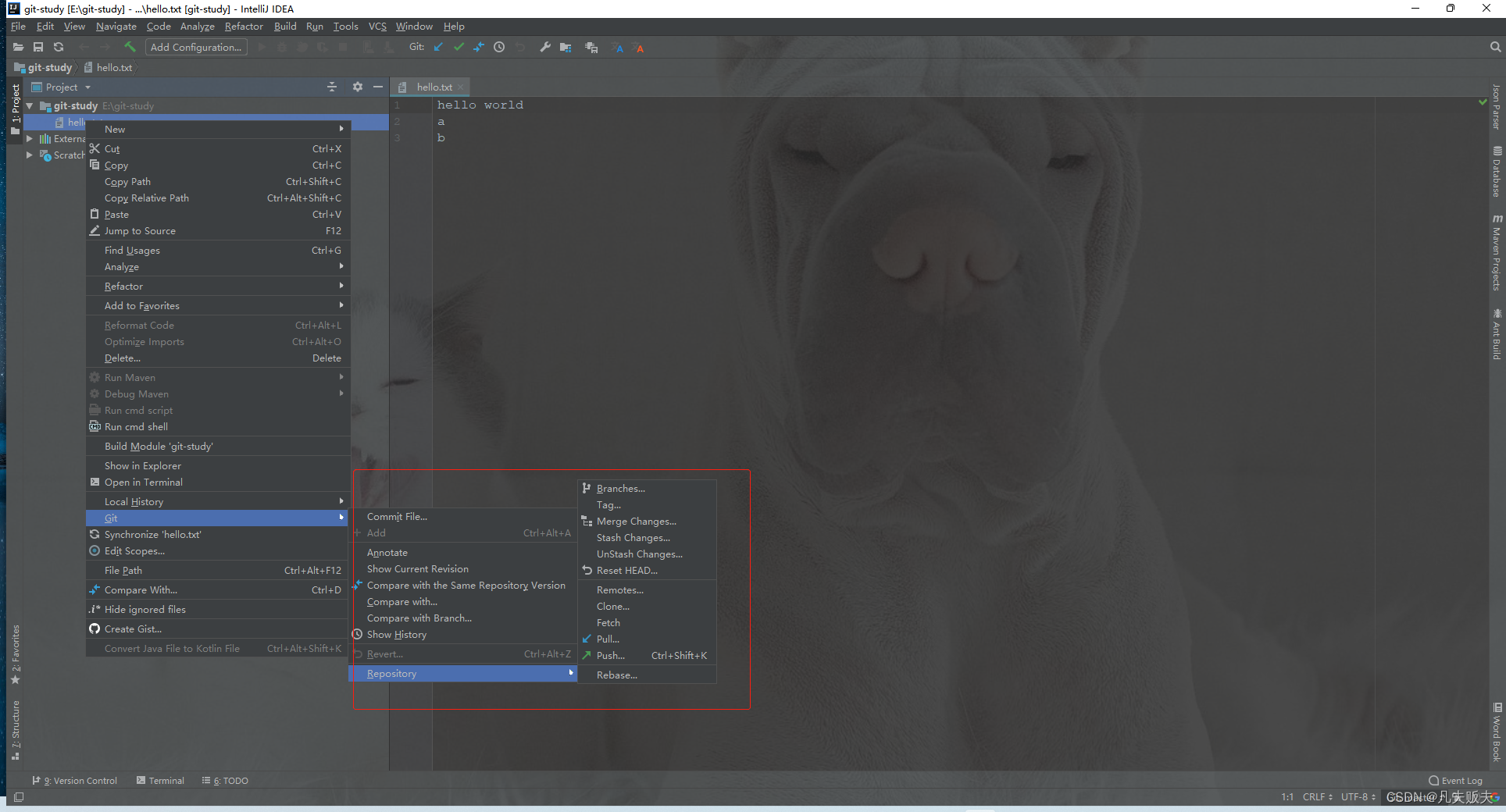Click the red Translate and Replace icon

(638, 48)
